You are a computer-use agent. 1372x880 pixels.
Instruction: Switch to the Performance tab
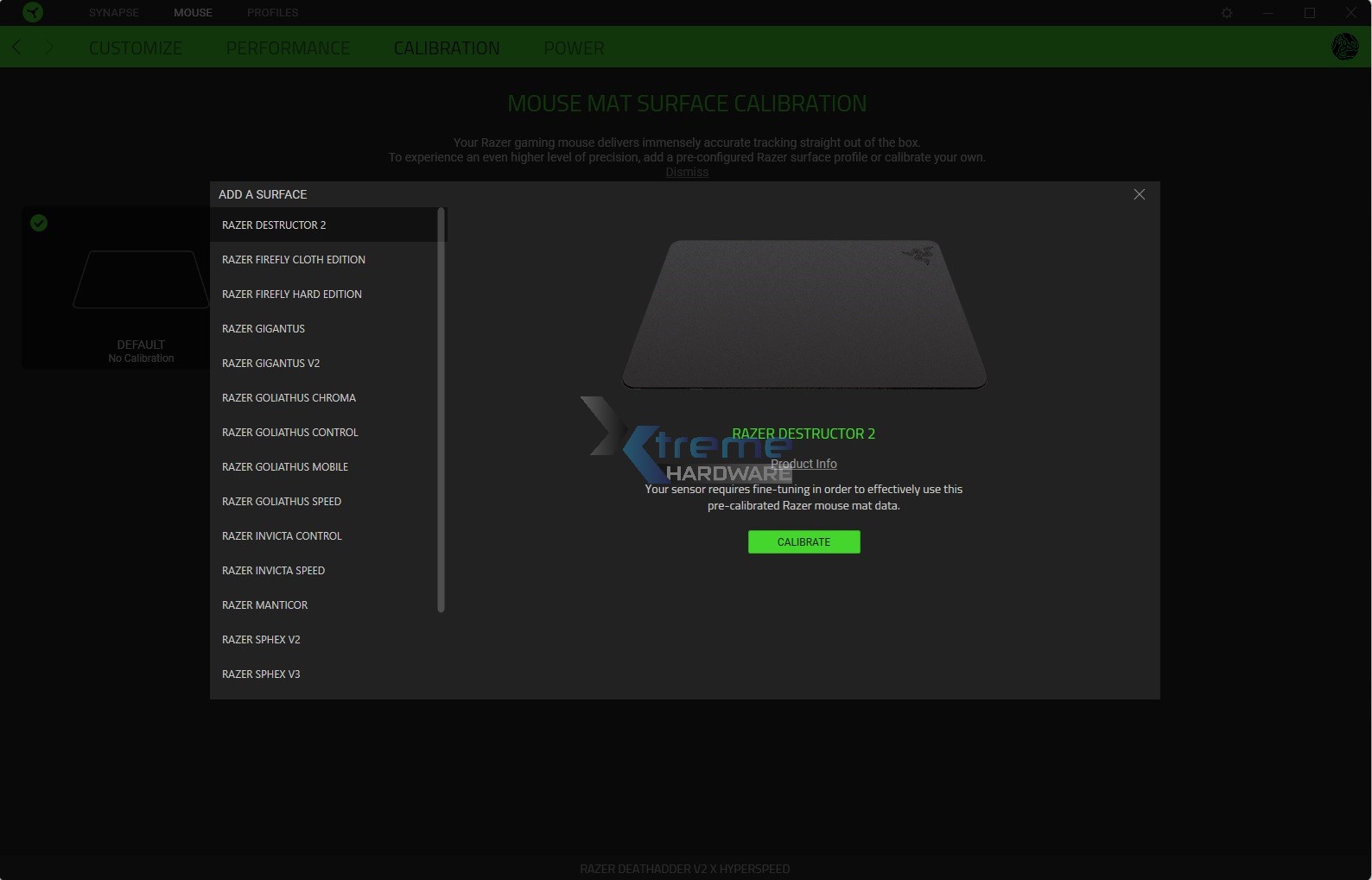pos(288,48)
